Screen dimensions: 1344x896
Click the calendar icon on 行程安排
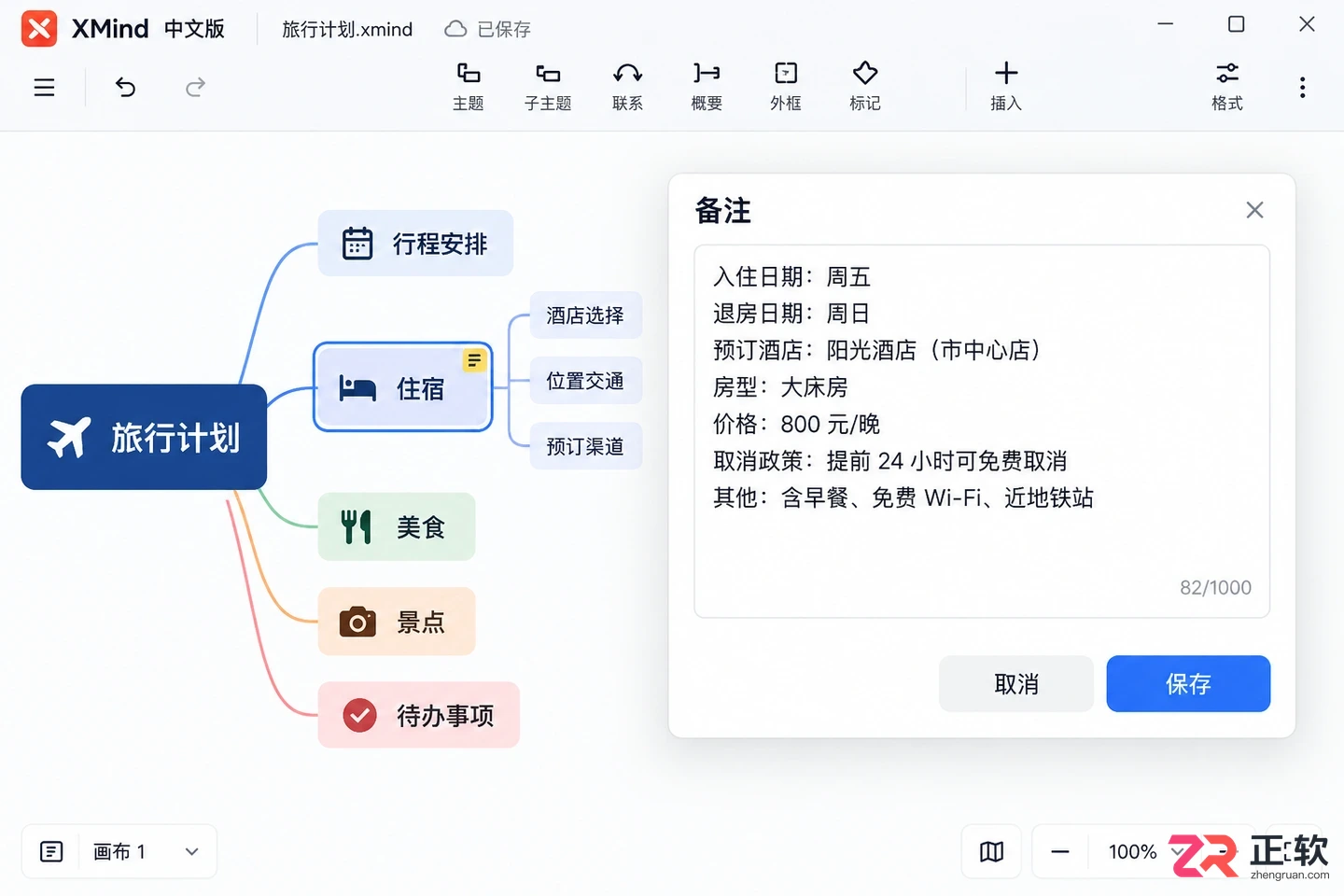pos(357,244)
